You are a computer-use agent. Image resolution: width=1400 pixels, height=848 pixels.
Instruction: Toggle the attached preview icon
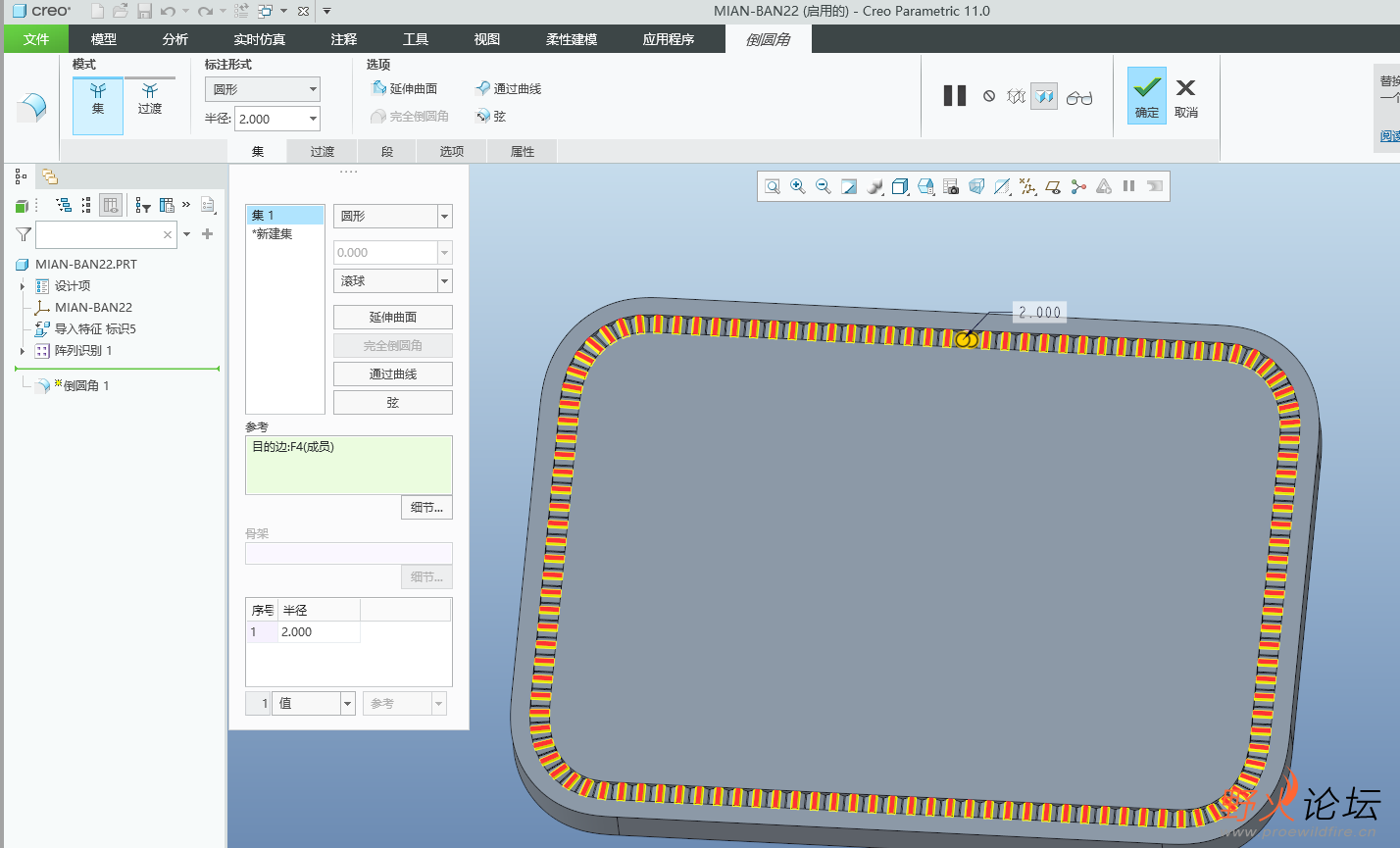coord(1044,97)
